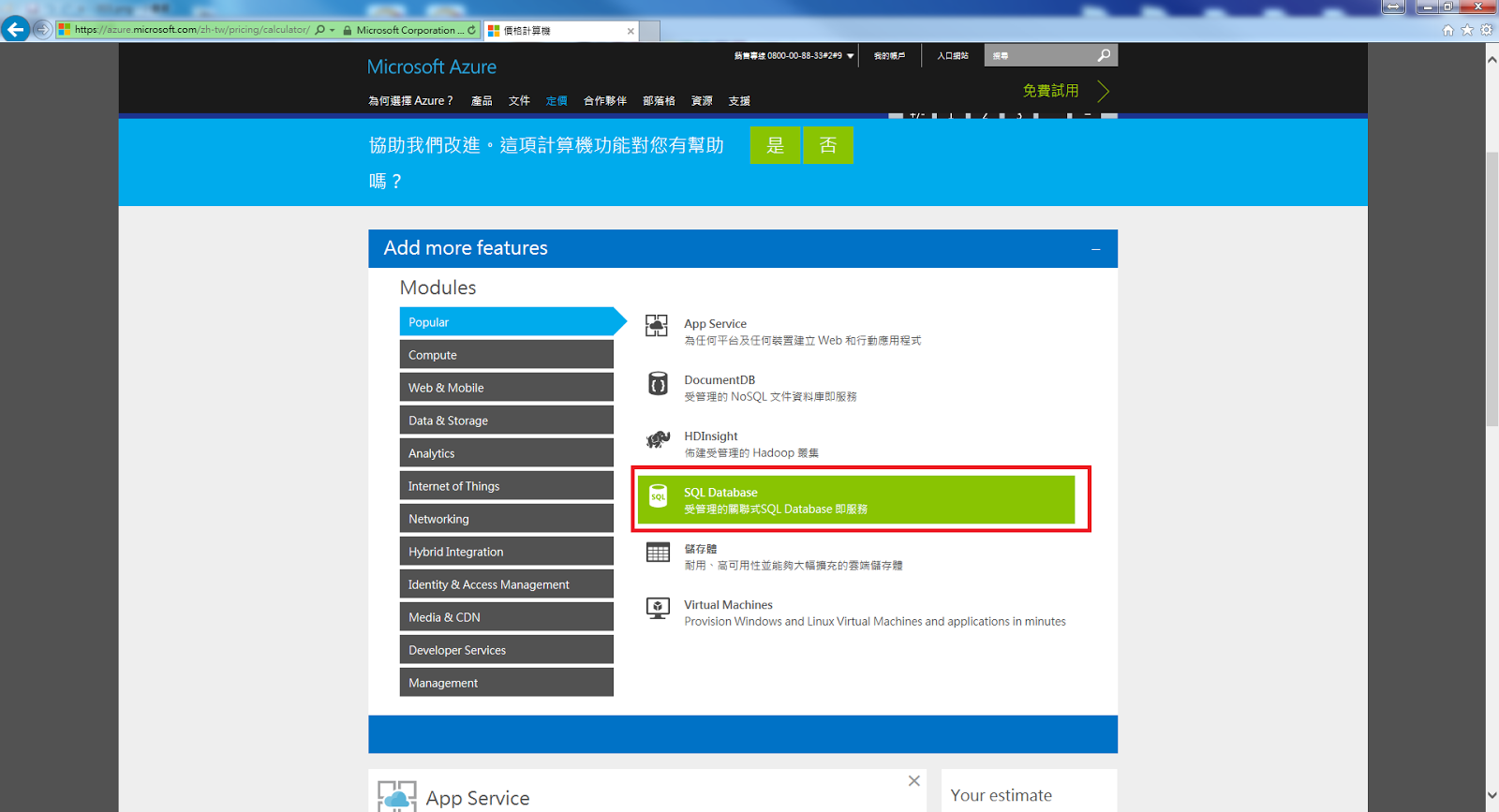Click the SQL Database cylinder icon
The width and height of the screenshot is (1499, 812).
point(659,495)
